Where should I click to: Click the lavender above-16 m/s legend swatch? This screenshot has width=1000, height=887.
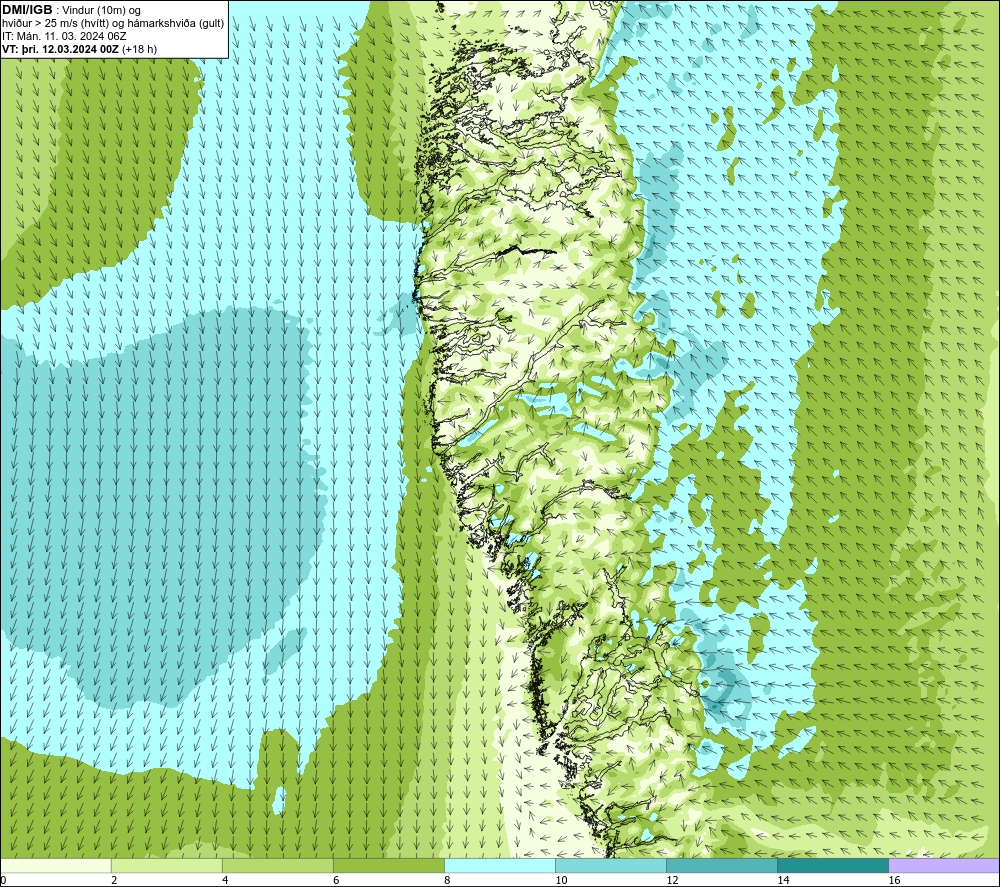pyautogui.click(x=944, y=865)
